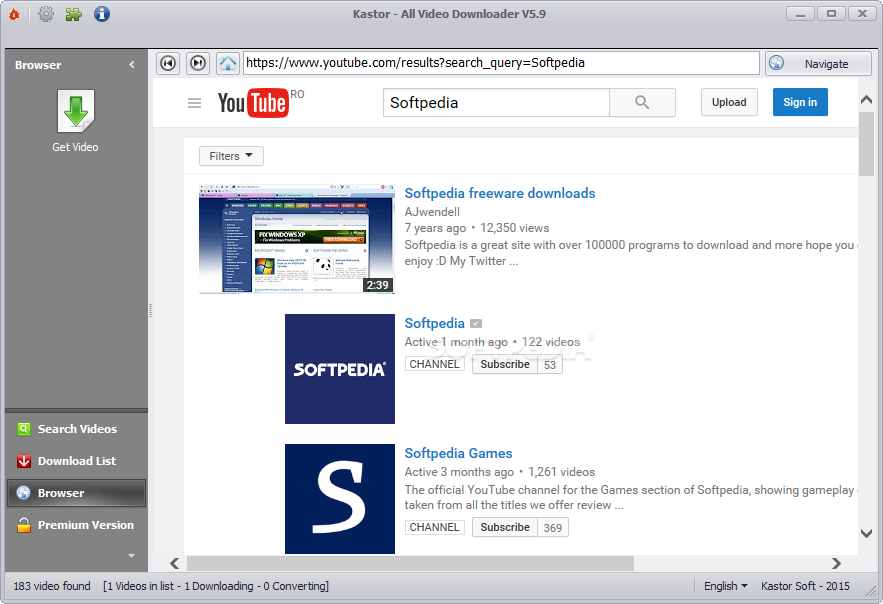Open settings via the gear icon

coord(46,14)
